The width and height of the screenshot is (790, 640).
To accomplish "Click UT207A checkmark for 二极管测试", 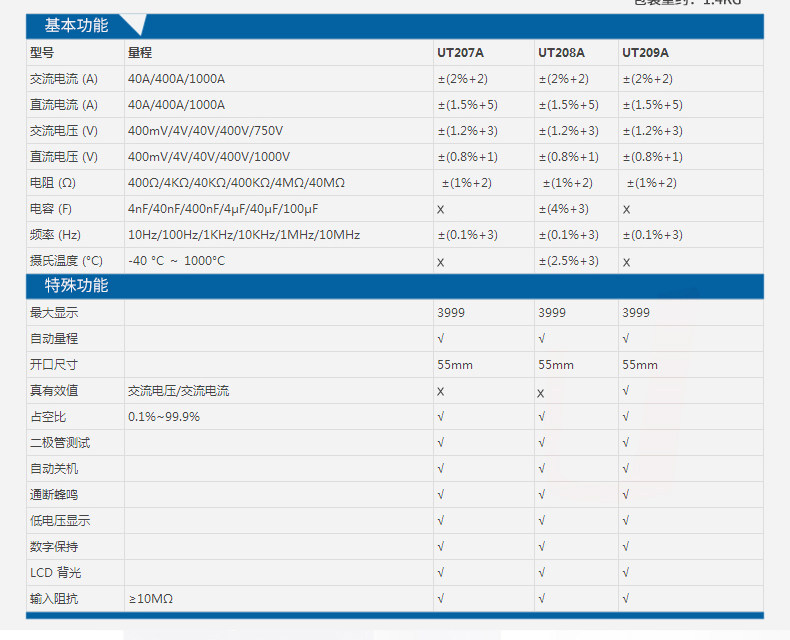I will 441,442.
